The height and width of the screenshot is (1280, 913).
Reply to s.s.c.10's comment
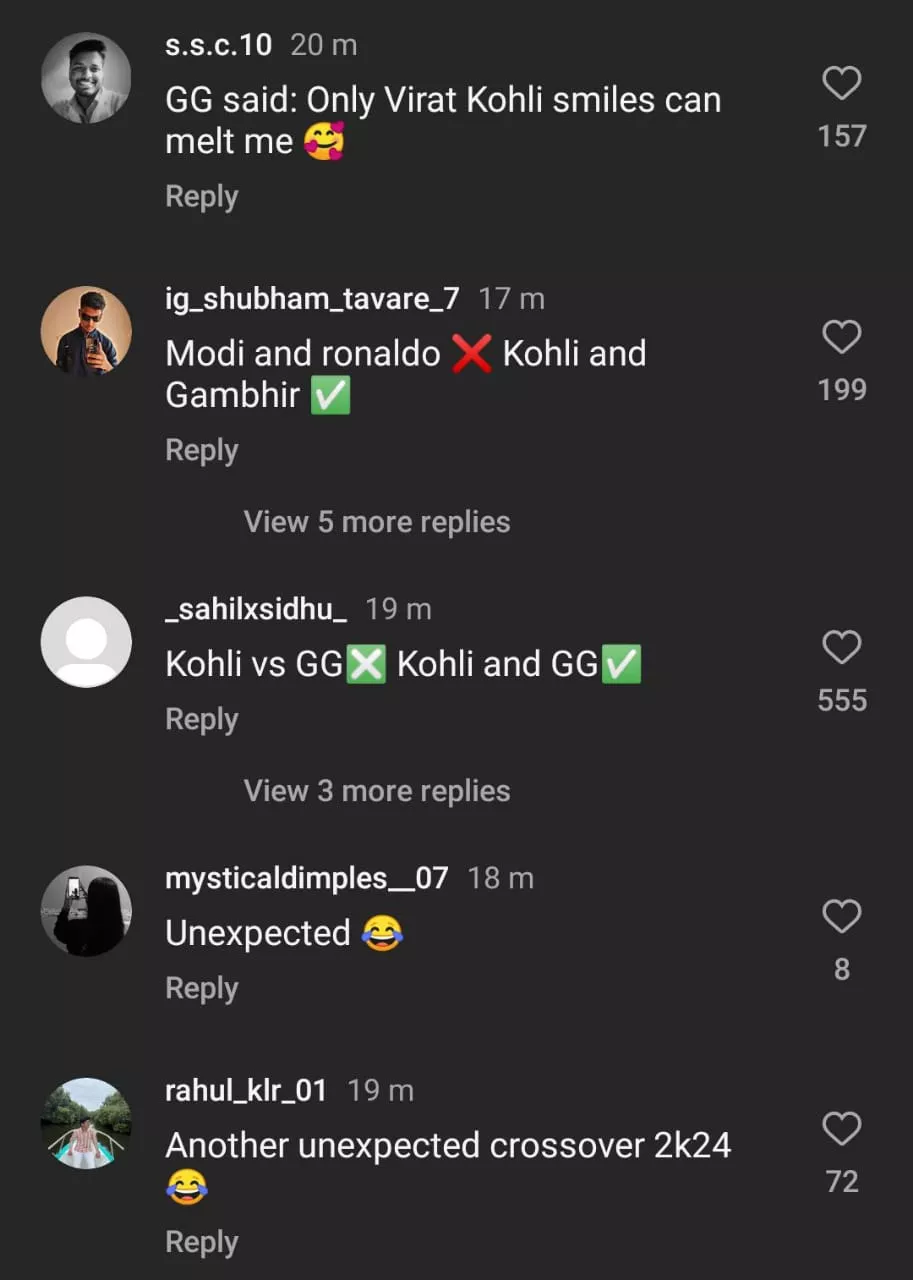pyautogui.click(x=201, y=197)
